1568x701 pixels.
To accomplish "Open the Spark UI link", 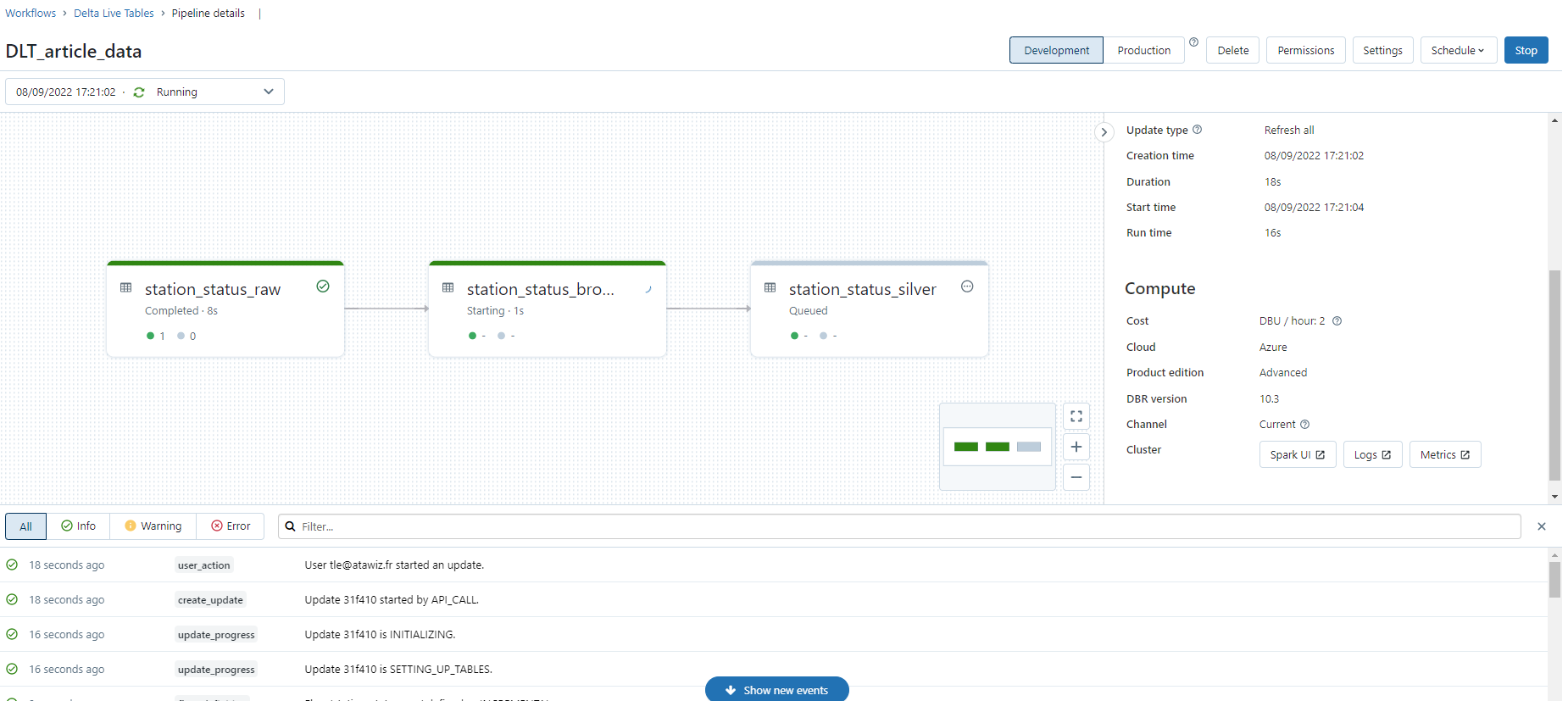I will [1297, 455].
